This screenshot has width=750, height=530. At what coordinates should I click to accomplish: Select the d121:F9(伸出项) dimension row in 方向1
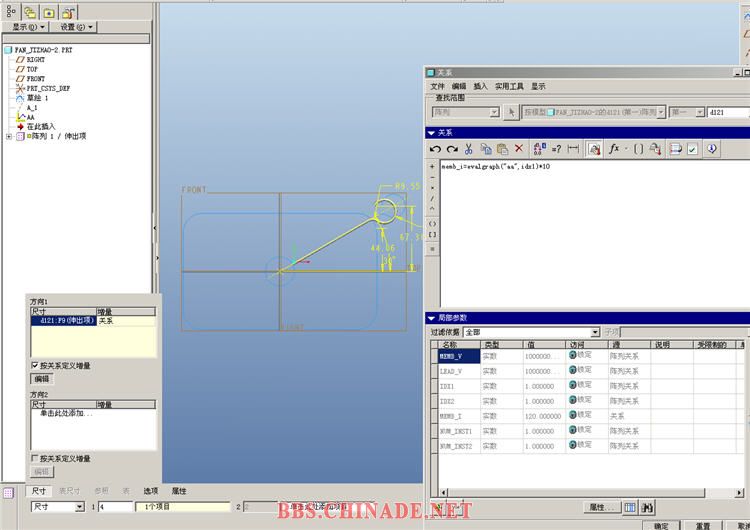click(x=64, y=320)
